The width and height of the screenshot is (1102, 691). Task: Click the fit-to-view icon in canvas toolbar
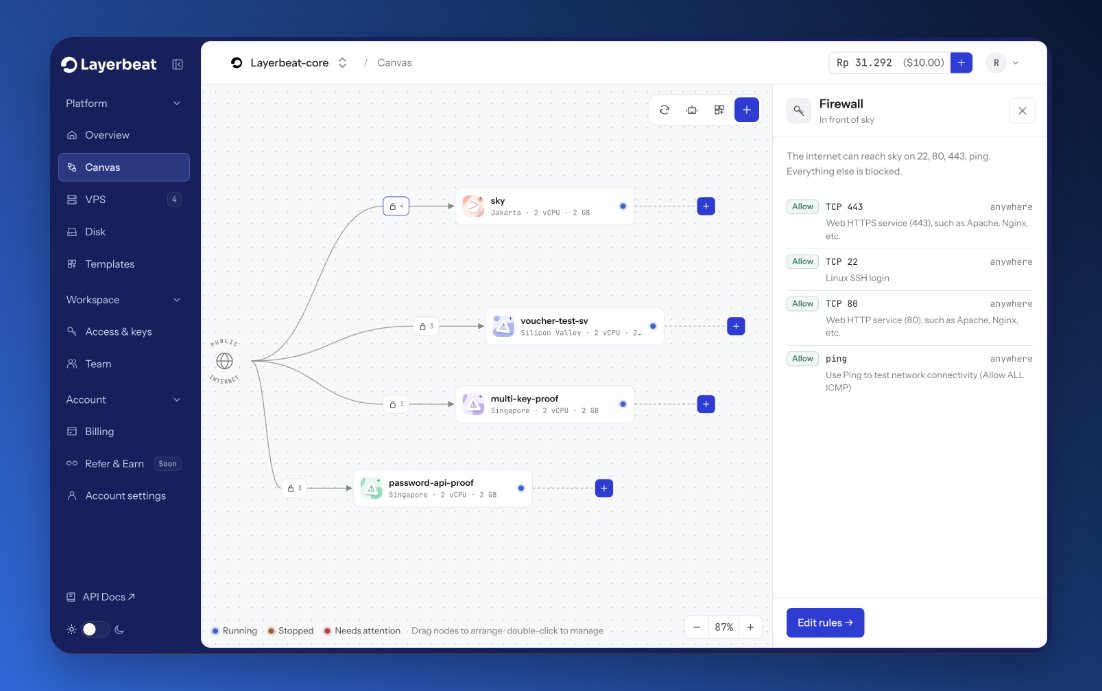pyautogui.click(x=692, y=110)
